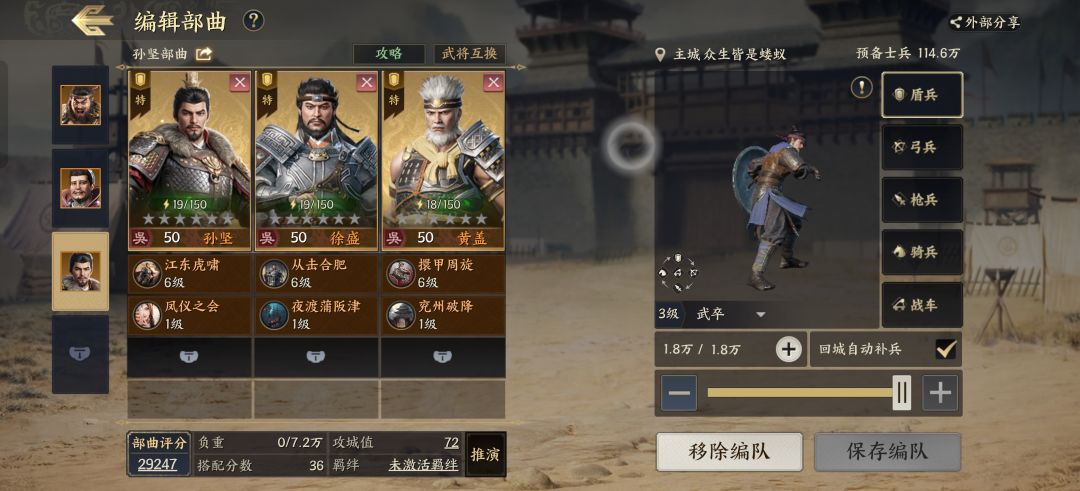Tap the plus icon beside 1.8万 troops
1080x491 pixels.
789,349
